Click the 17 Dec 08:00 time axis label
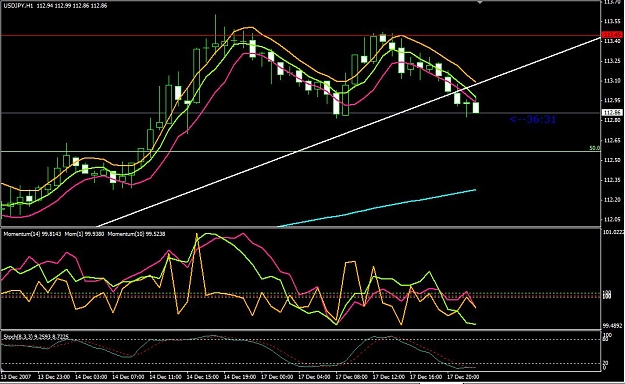The image size is (625, 384). [351, 377]
